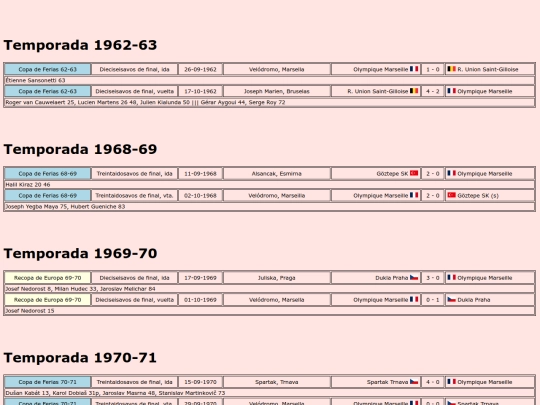
Task: Click the scorer line Étienne Sansonetti 63
Action: click(x=270, y=80)
